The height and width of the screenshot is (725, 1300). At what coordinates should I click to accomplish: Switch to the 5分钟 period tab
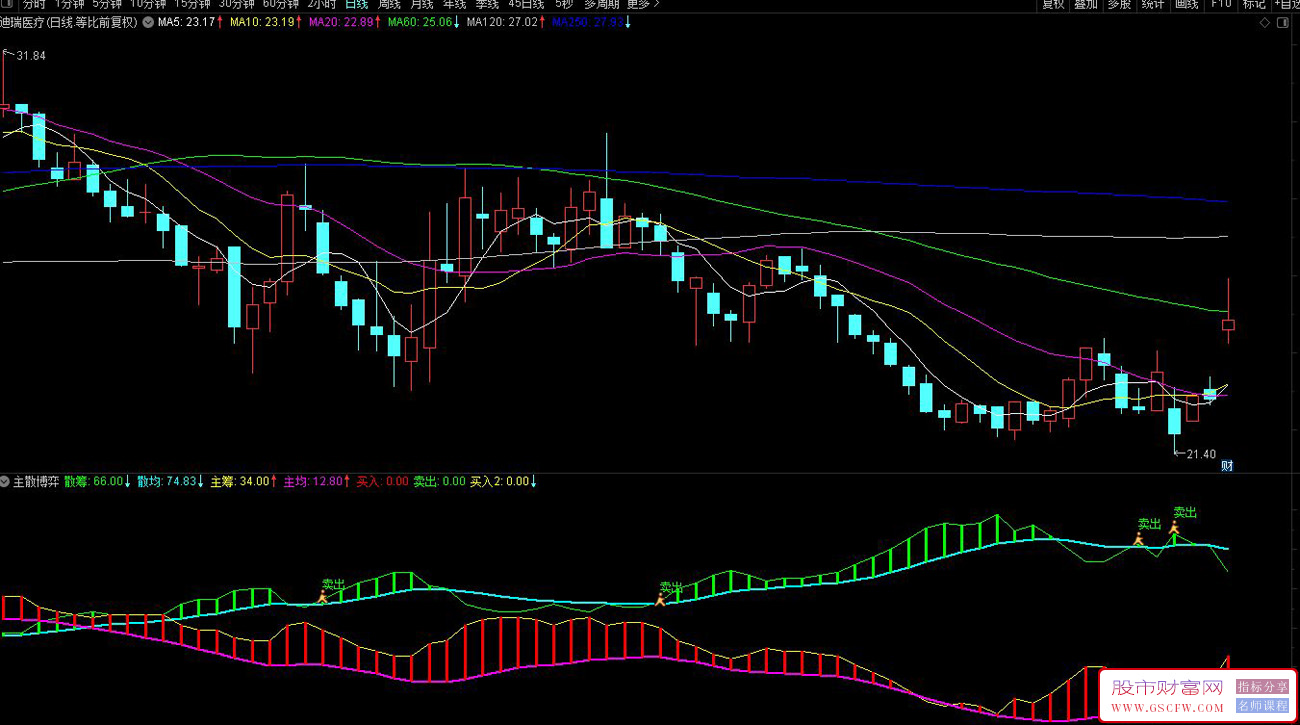click(108, 4)
